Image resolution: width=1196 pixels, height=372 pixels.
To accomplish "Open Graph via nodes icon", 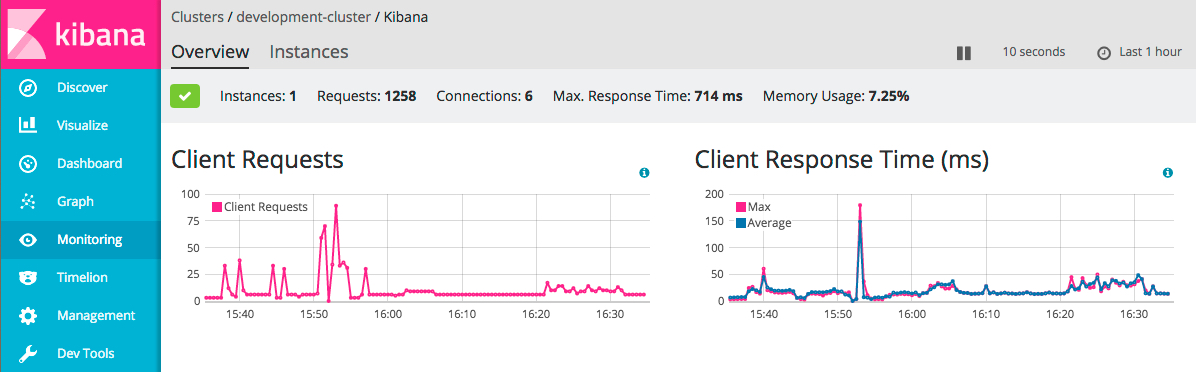I will pyautogui.click(x=27, y=201).
